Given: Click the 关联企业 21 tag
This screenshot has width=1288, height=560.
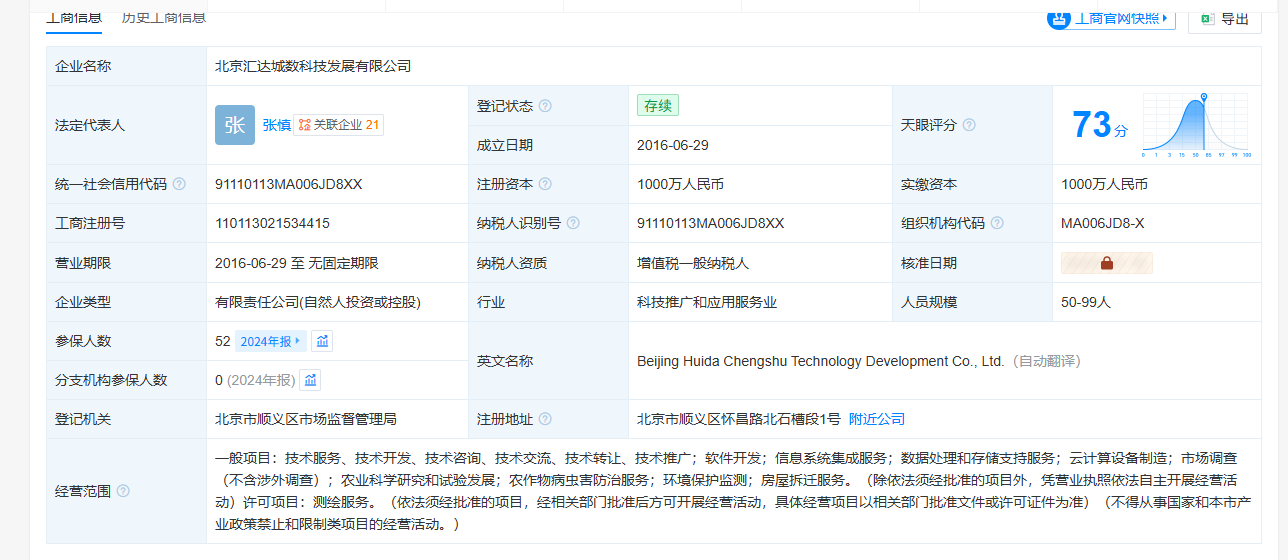Looking at the screenshot, I should [x=339, y=125].
